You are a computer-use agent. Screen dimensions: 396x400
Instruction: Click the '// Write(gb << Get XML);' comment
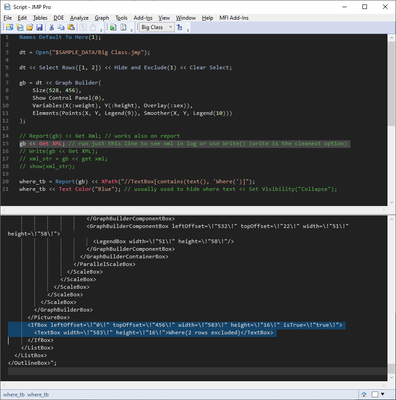(58, 151)
